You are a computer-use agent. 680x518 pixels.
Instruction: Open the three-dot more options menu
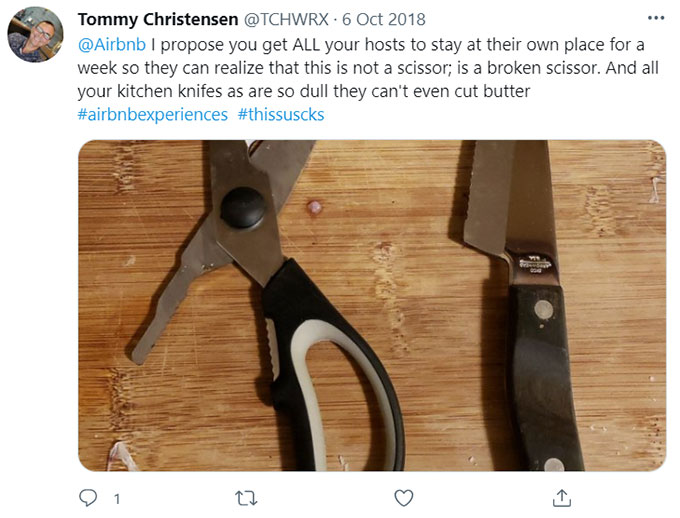(x=656, y=18)
